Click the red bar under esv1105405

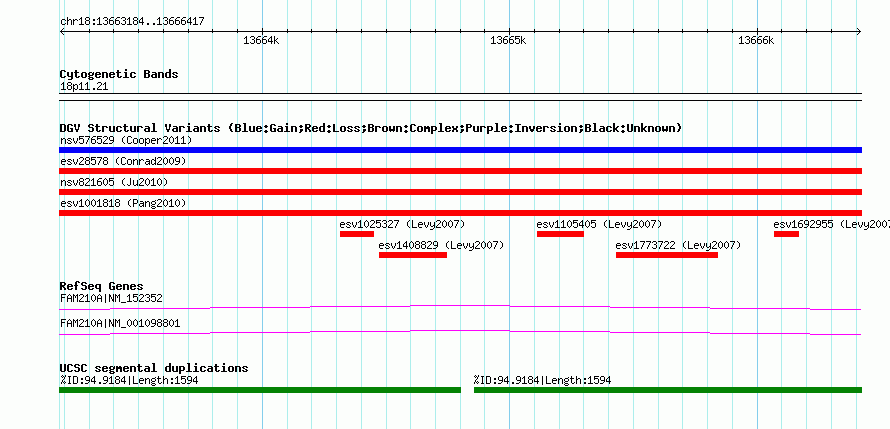(x=560, y=234)
